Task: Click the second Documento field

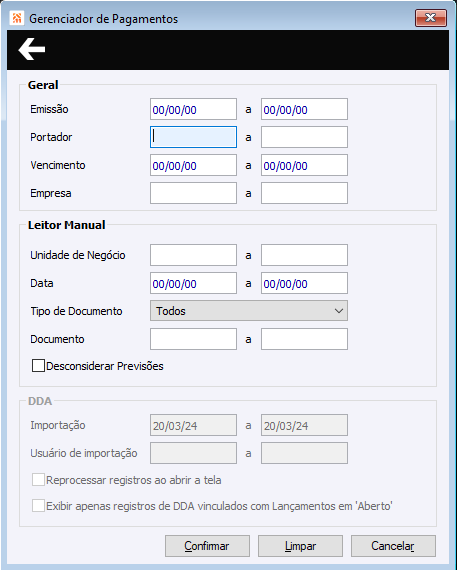Action: coord(304,339)
